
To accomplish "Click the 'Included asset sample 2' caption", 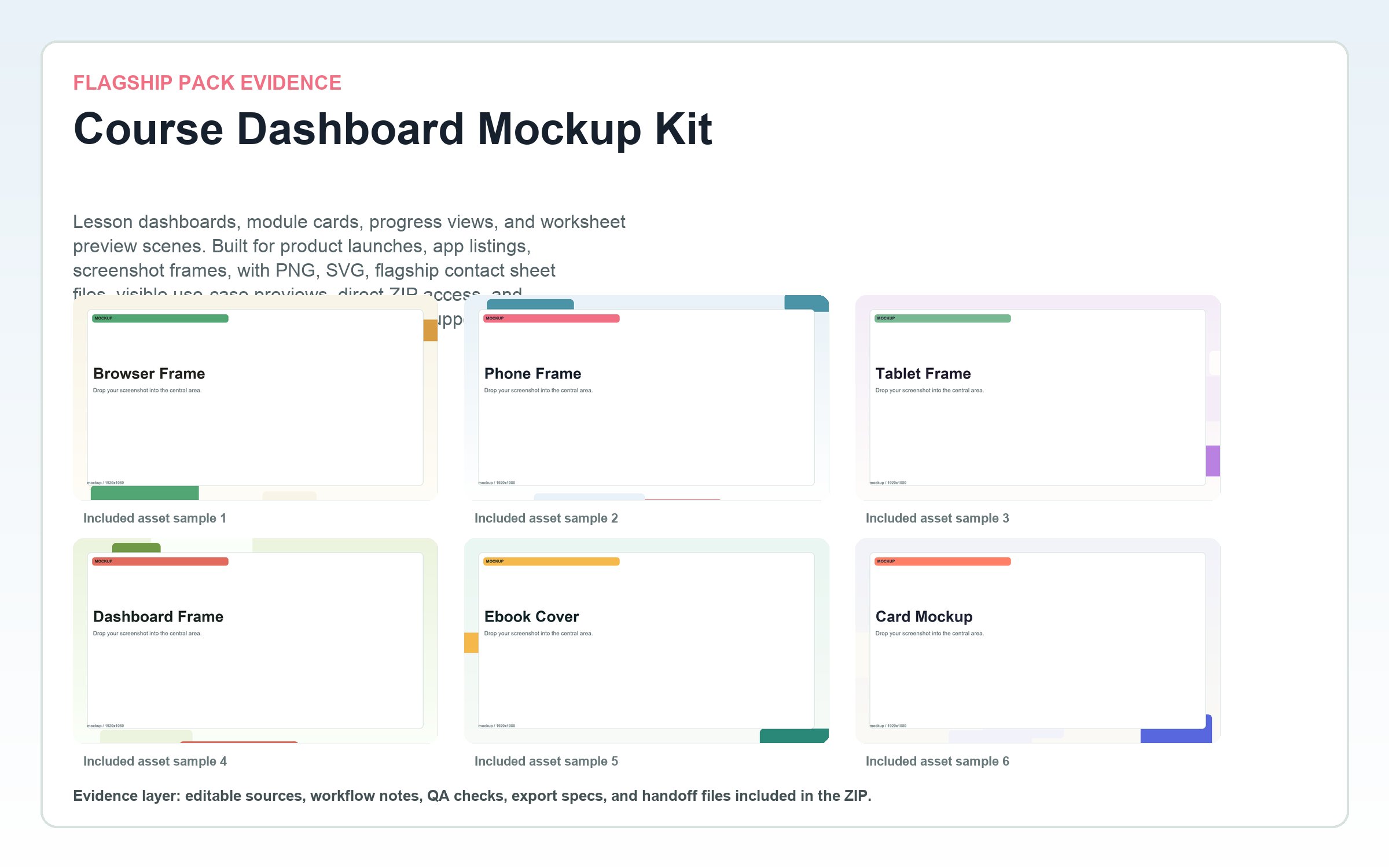I will click(x=546, y=518).
